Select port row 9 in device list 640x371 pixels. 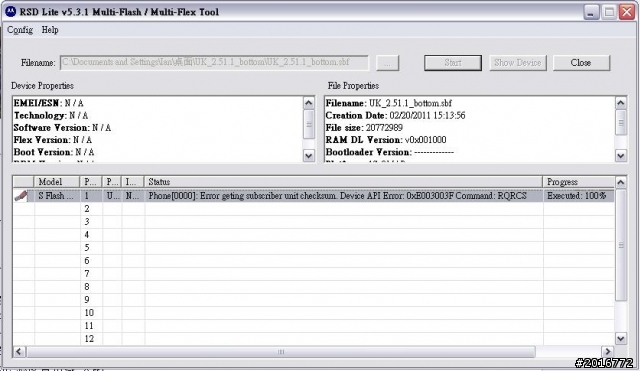click(x=313, y=300)
